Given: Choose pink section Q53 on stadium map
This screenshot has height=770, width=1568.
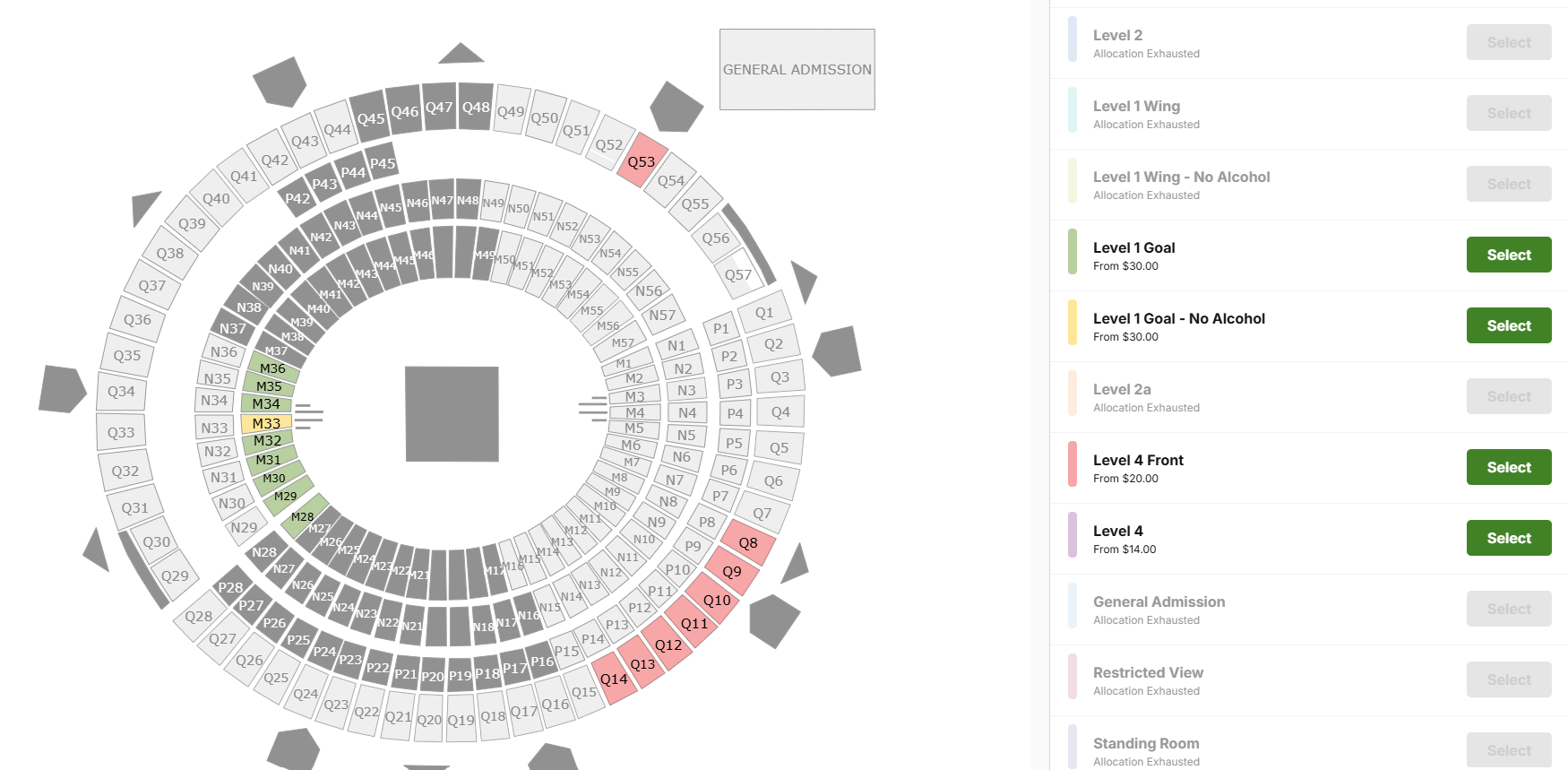Looking at the screenshot, I should [642, 161].
